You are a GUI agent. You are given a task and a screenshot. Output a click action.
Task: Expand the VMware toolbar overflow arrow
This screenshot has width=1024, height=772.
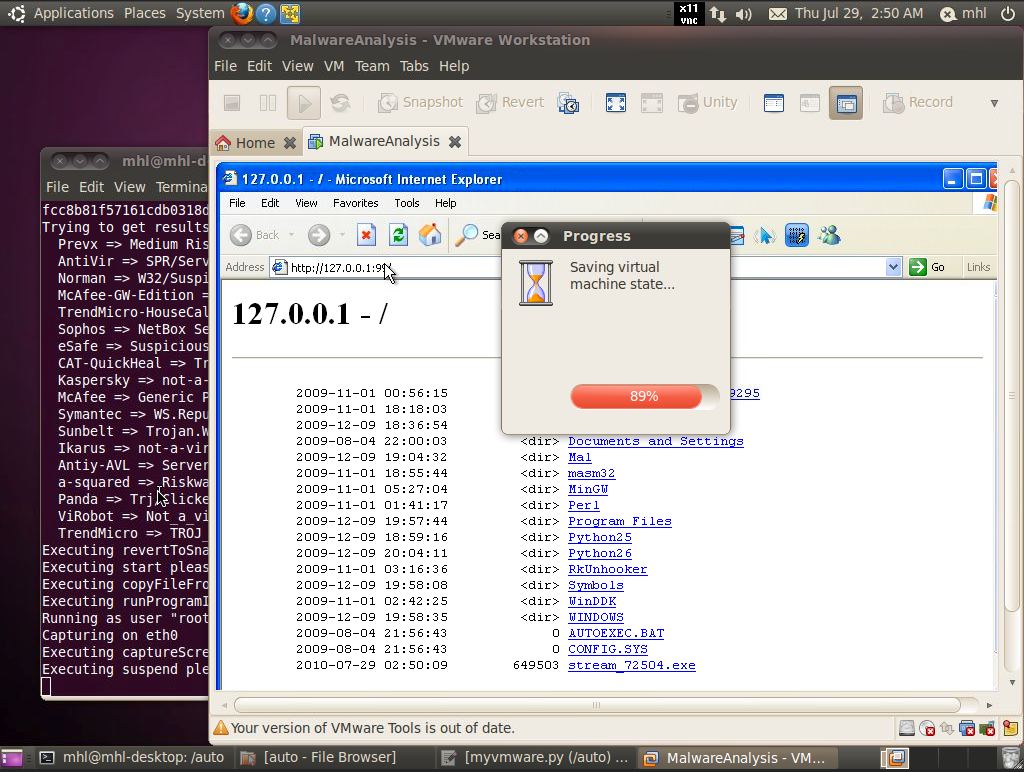(994, 103)
